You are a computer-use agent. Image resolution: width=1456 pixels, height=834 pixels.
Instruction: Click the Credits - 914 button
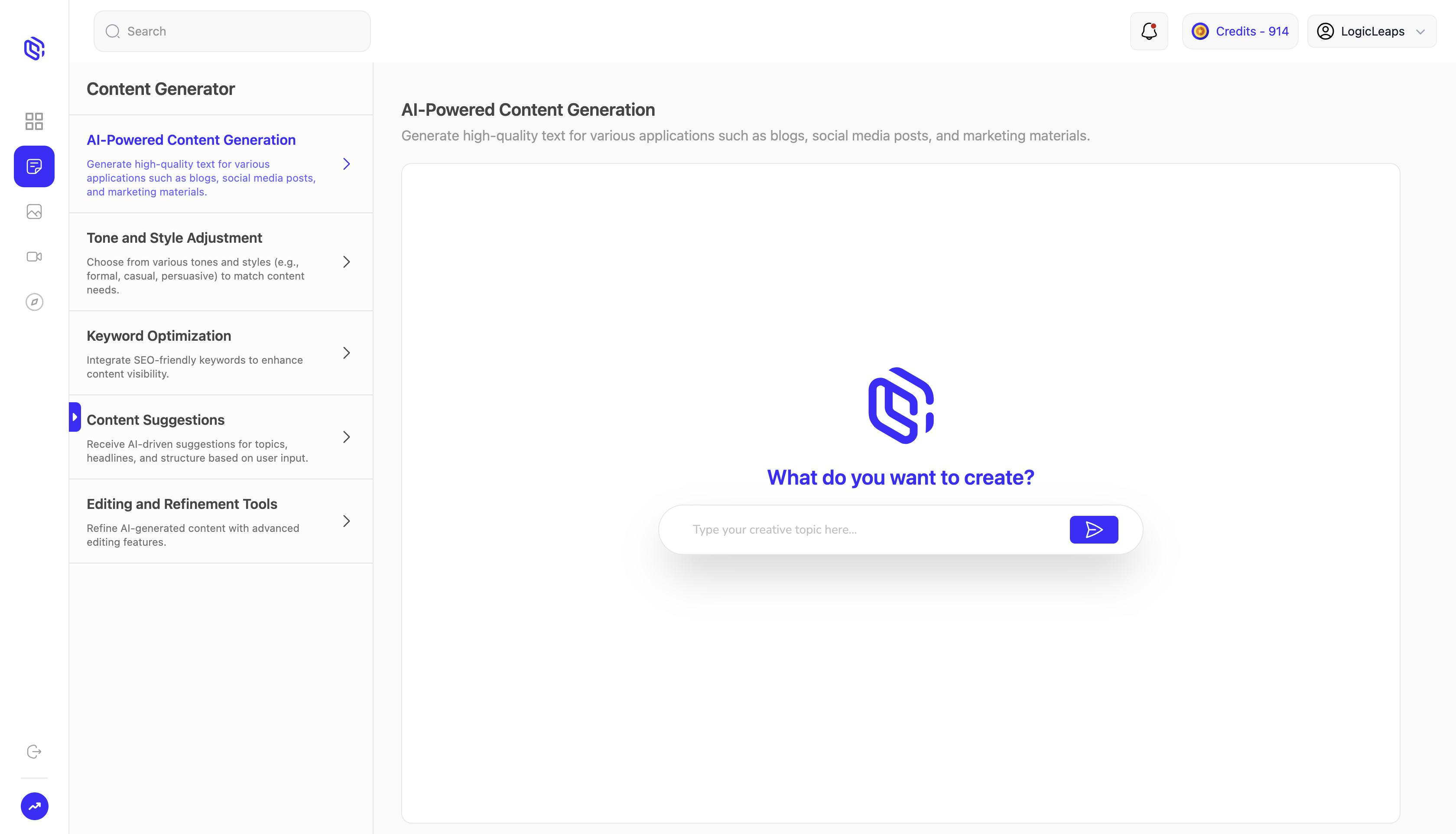point(1240,31)
